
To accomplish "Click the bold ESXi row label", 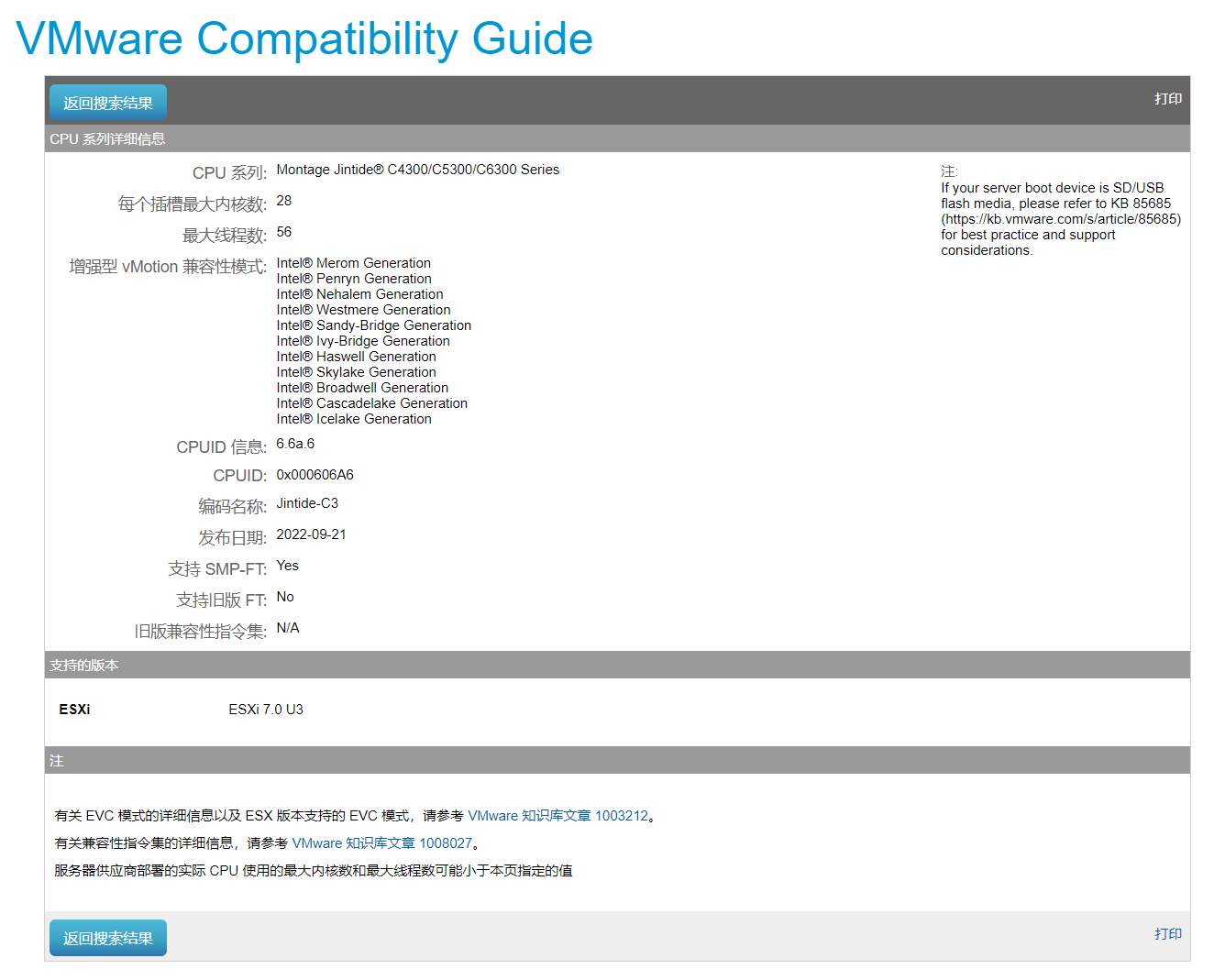I will (74, 710).
